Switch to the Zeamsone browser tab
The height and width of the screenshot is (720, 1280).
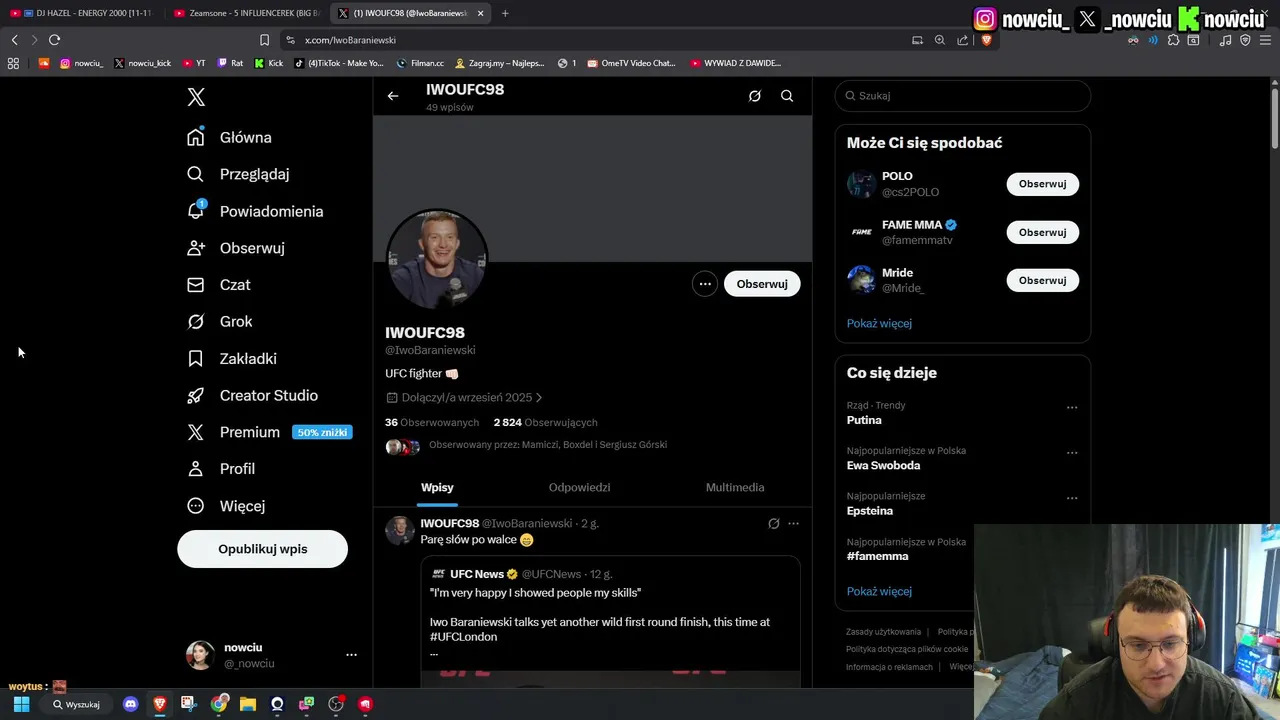tap(247, 13)
